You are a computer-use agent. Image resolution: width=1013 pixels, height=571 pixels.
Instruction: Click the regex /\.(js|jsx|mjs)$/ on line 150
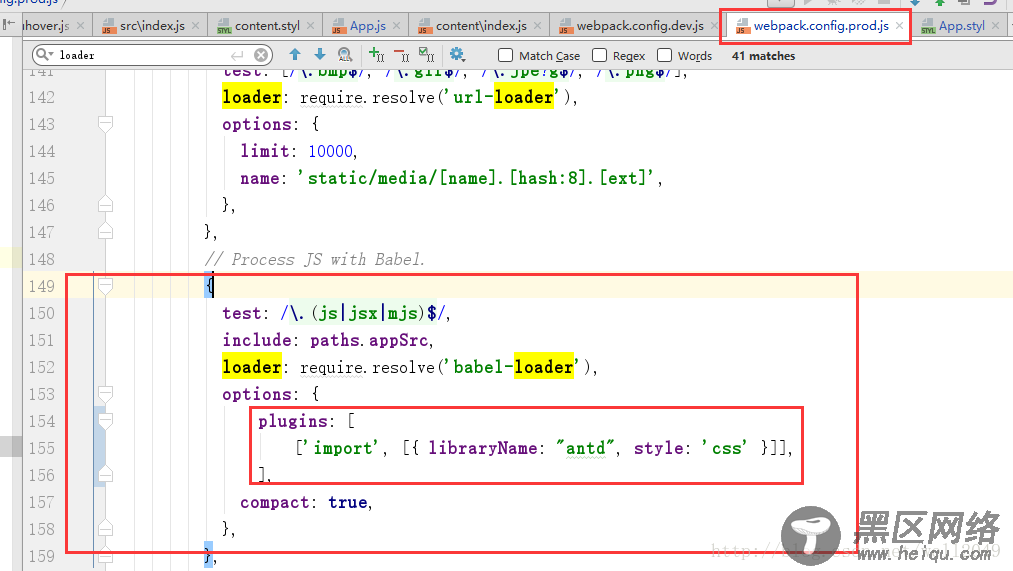362,313
